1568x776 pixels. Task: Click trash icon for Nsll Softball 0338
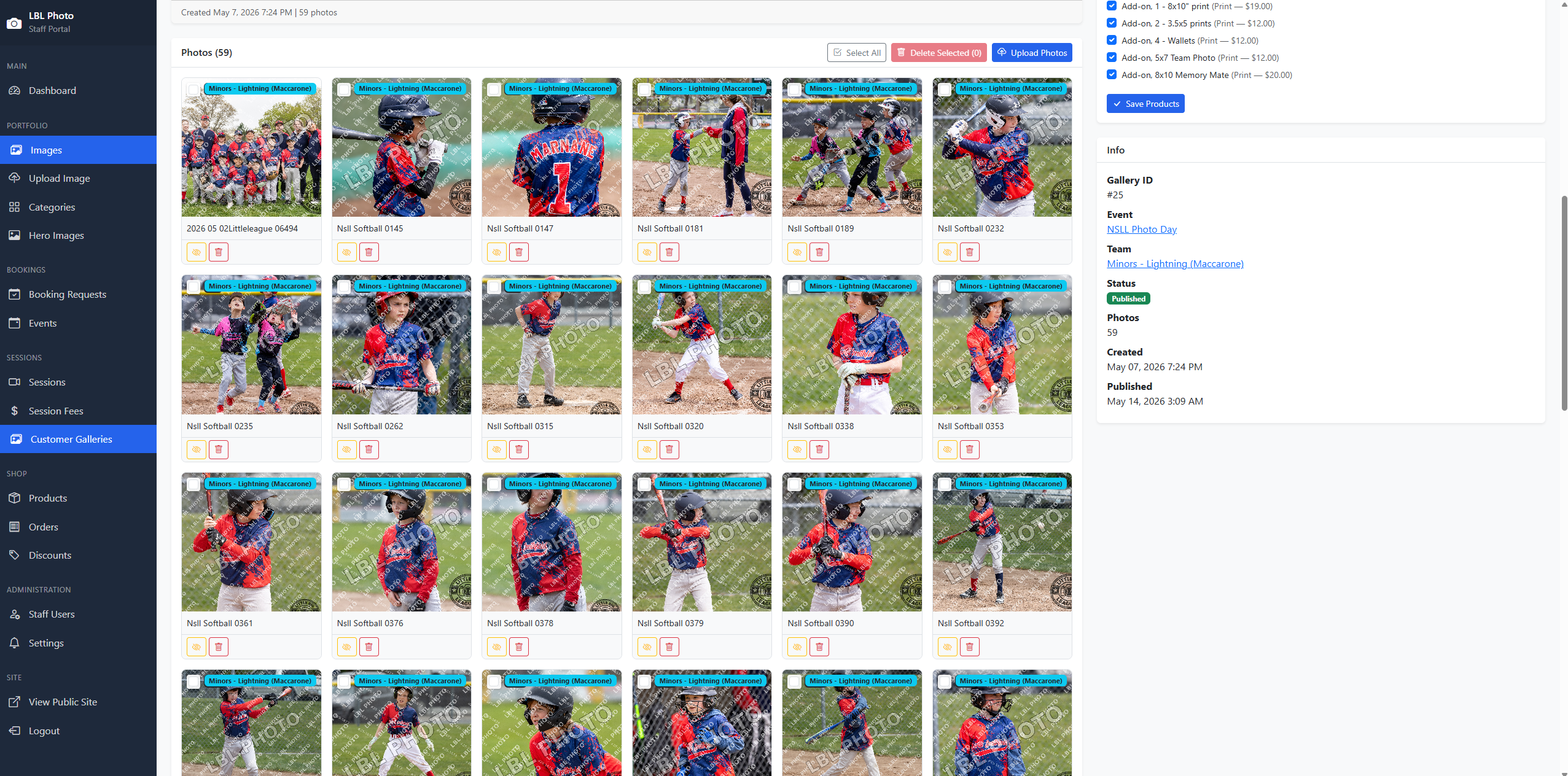(x=819, y=450)
